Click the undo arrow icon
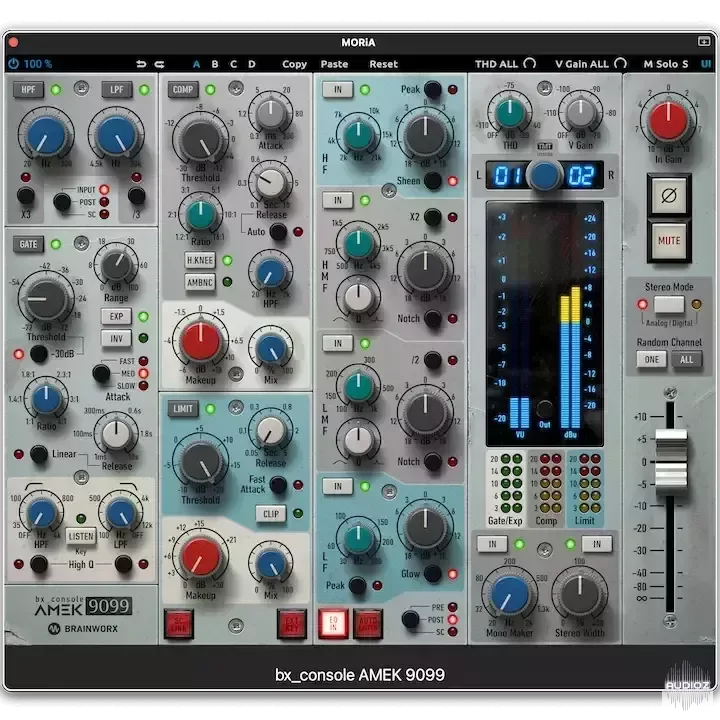The image size is (720, 720). [x=141, y=64]
